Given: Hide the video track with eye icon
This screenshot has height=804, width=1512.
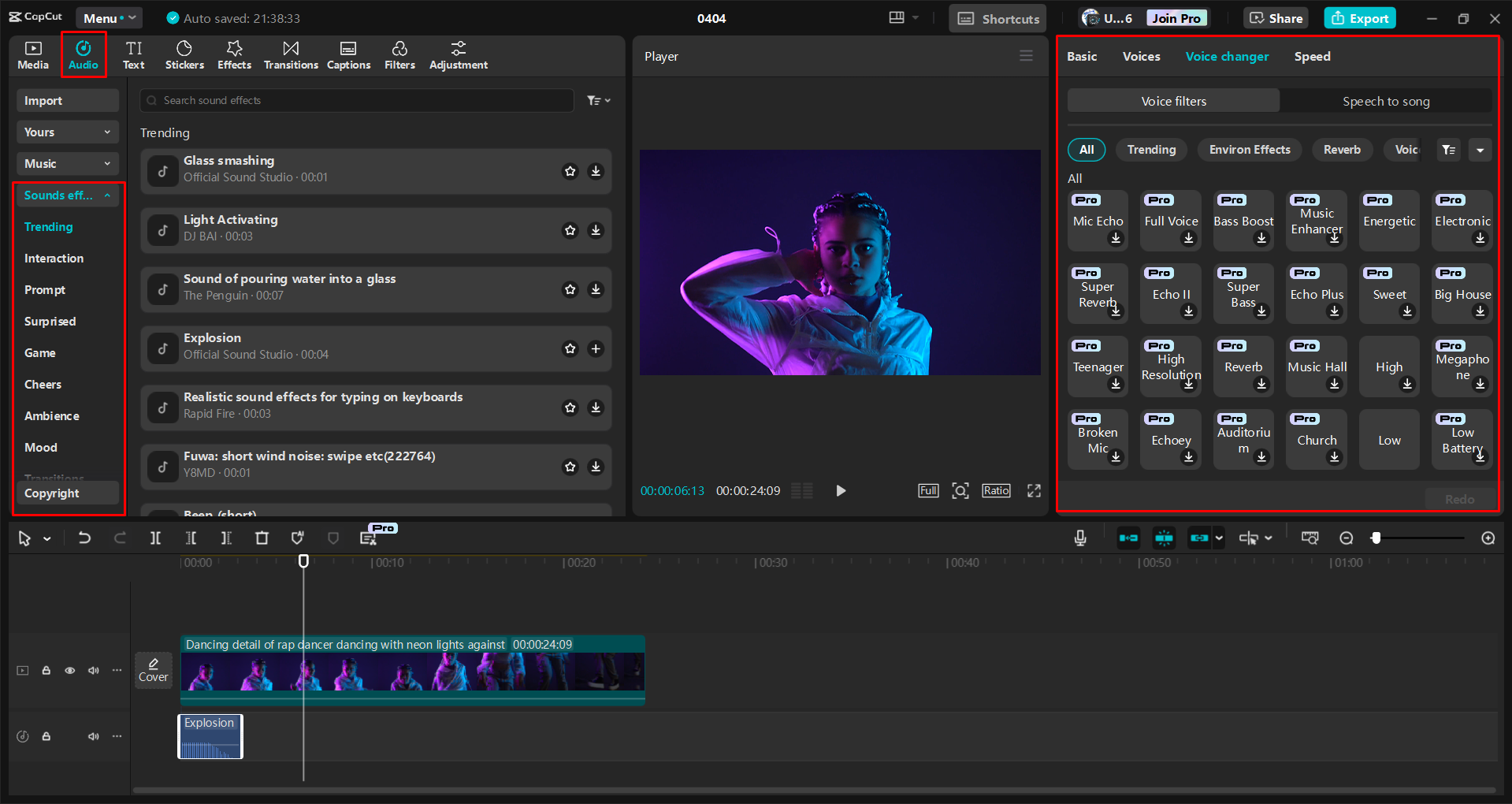Looking at the screenshot, I should [70, 671].
